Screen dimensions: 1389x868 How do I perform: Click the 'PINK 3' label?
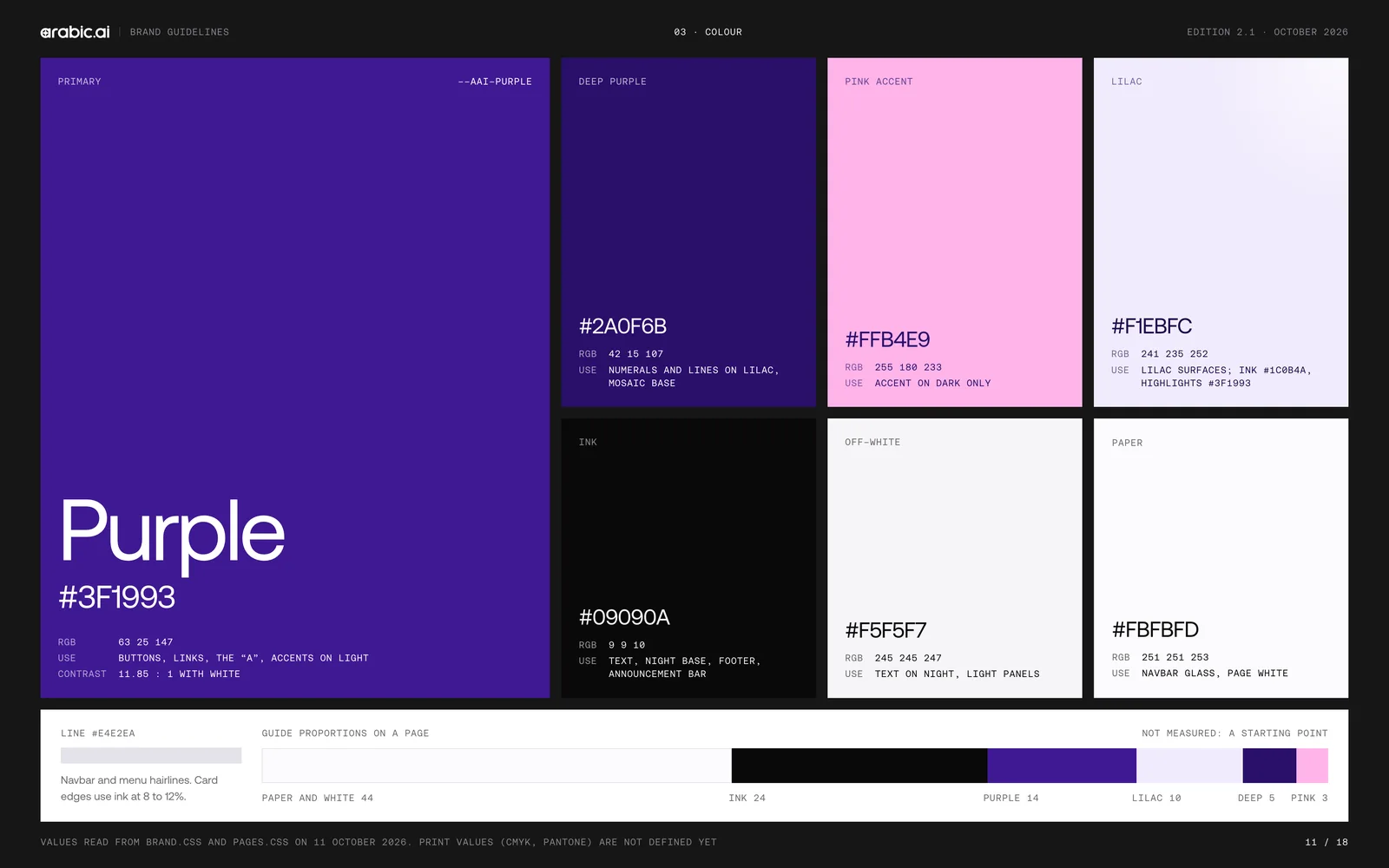[x=1309, y=799]
